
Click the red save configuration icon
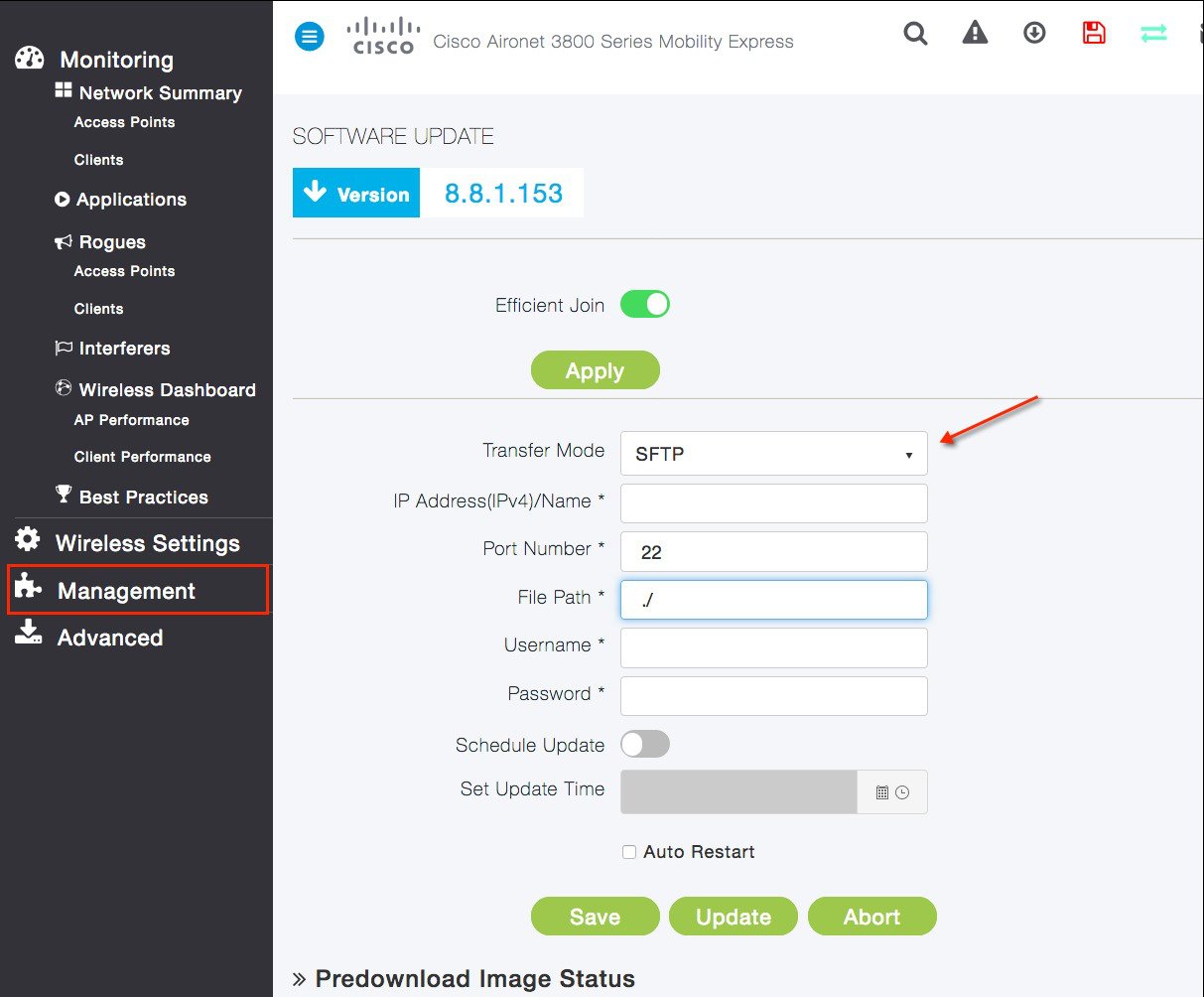click(1094, 33)
